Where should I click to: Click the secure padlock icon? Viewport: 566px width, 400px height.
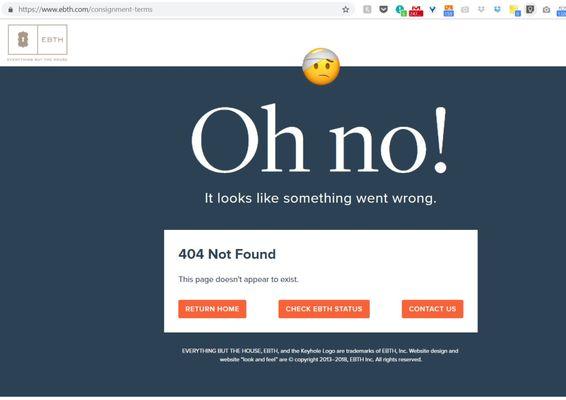tap(10, 9)
